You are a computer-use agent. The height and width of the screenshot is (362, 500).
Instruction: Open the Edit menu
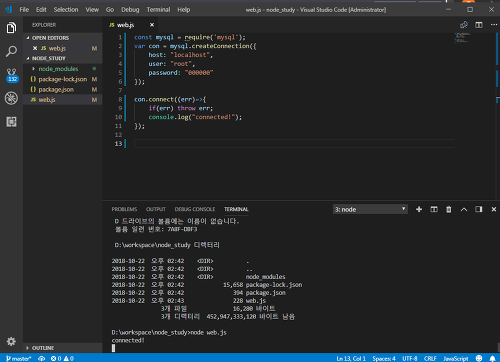41,10
